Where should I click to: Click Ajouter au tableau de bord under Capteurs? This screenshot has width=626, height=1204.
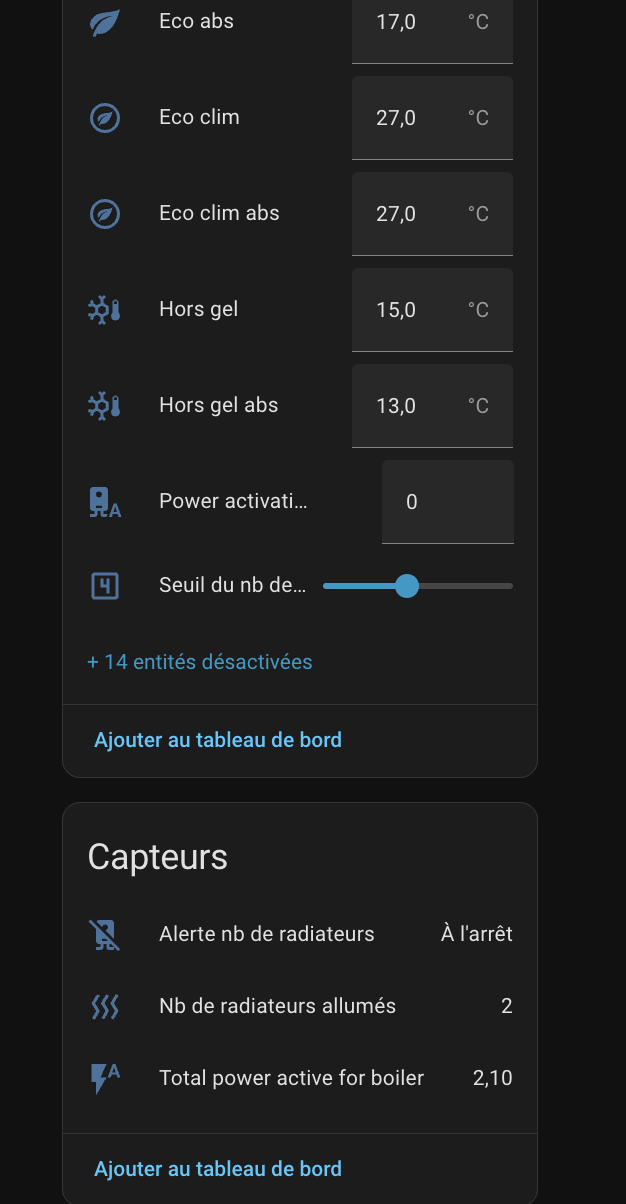(x=218, y=1168)
